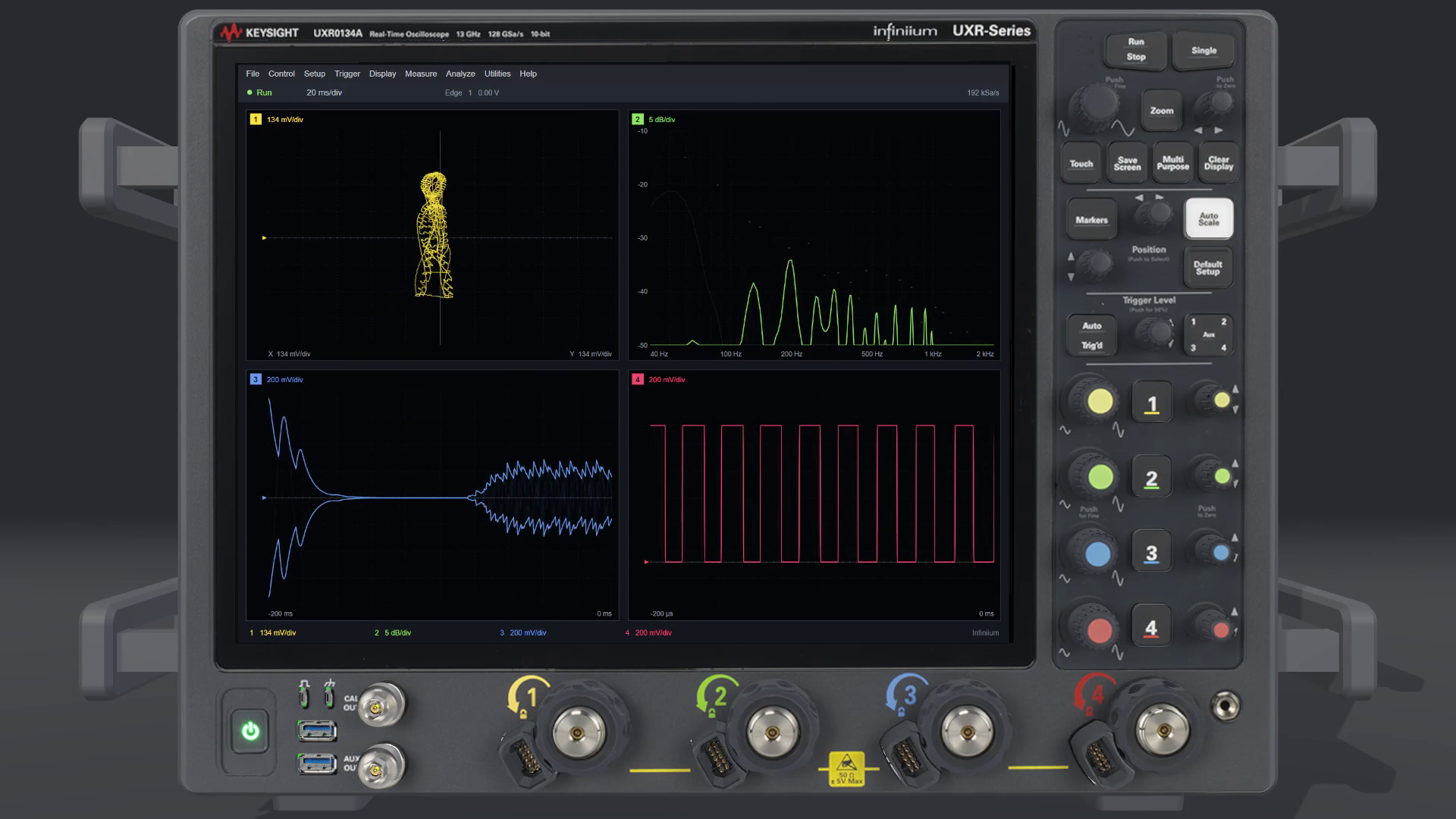Toggle channel 2 button

[1151, 478]
